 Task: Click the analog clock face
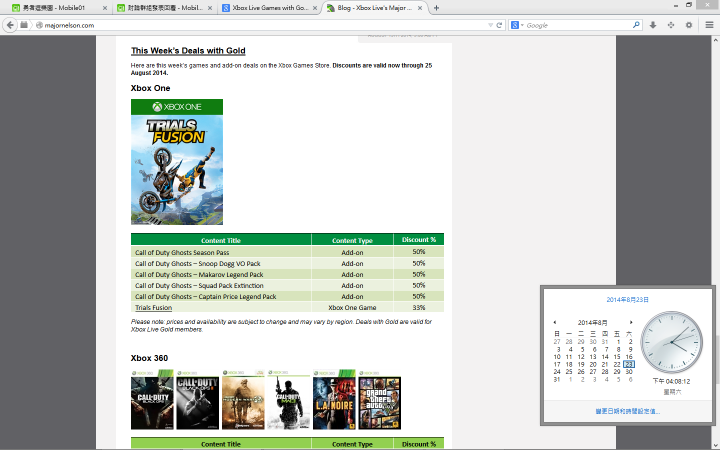point(672,342)
